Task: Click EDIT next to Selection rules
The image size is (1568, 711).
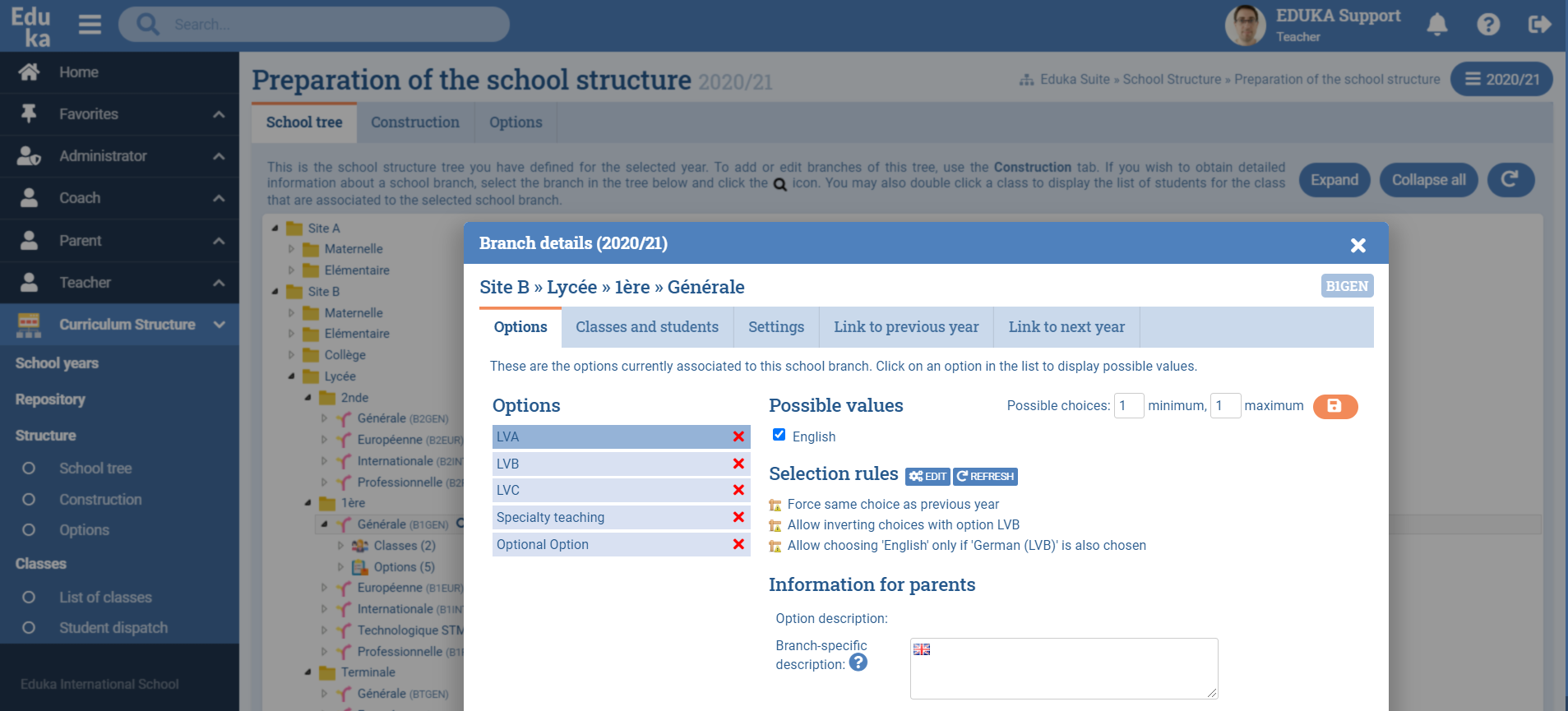Action: pyautogui.click(x=927, y=477)
